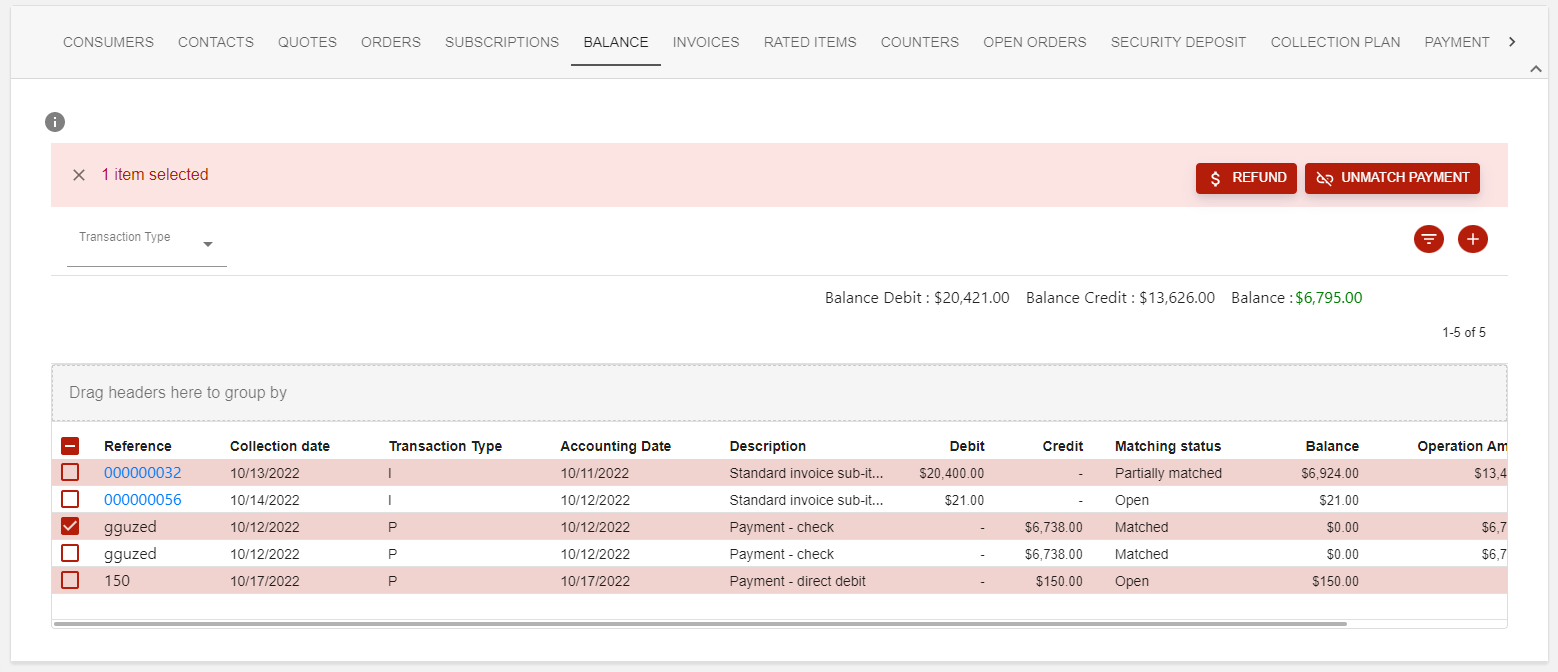Collapse the panel with the up chevron
This screenshot has width=1558, height=672.
(x=1536, y=68)
